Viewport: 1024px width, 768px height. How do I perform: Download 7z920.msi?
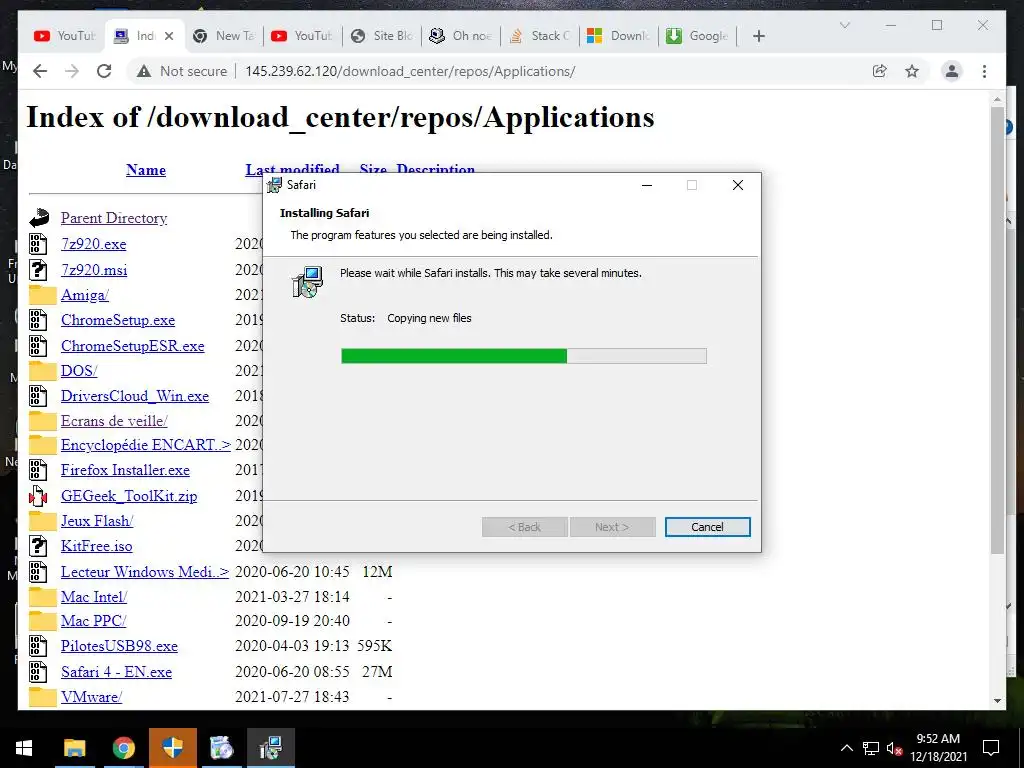click(94, 270)
